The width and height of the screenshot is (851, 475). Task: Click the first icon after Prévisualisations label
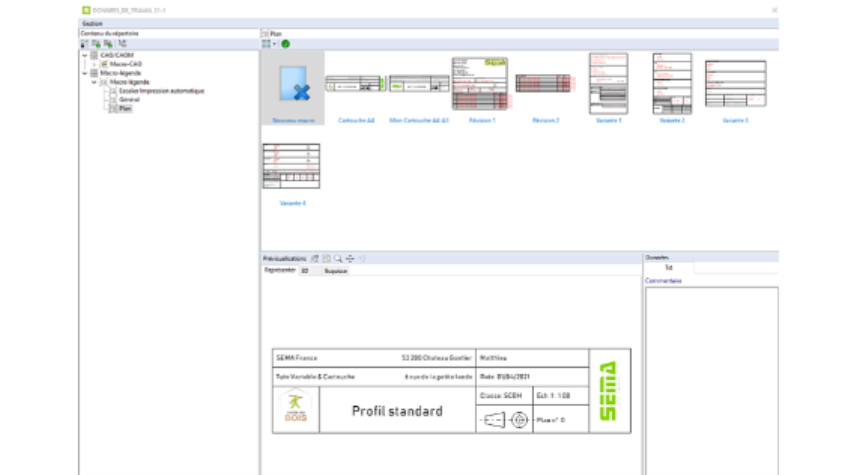[314, 258]
